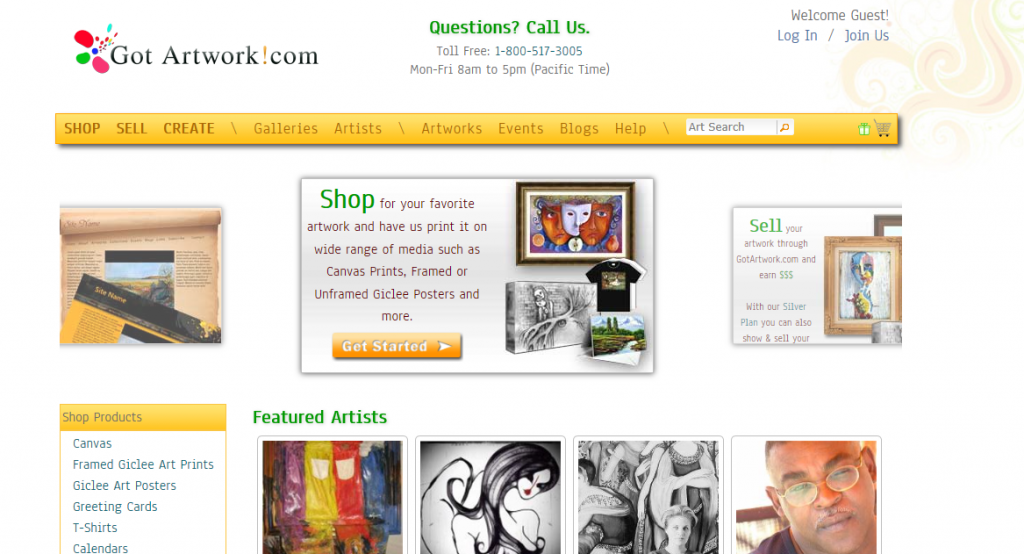Select Framed Giclee Art Prints
The height and width of the screenshot is (554, 1024).
[x=143, y=464]
